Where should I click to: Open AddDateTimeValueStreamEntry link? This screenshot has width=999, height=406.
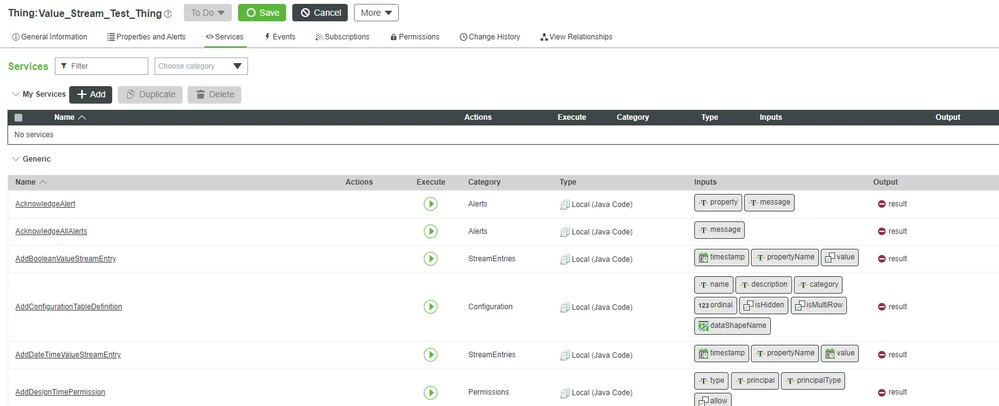pyautogui.click(x=68, y=354)
